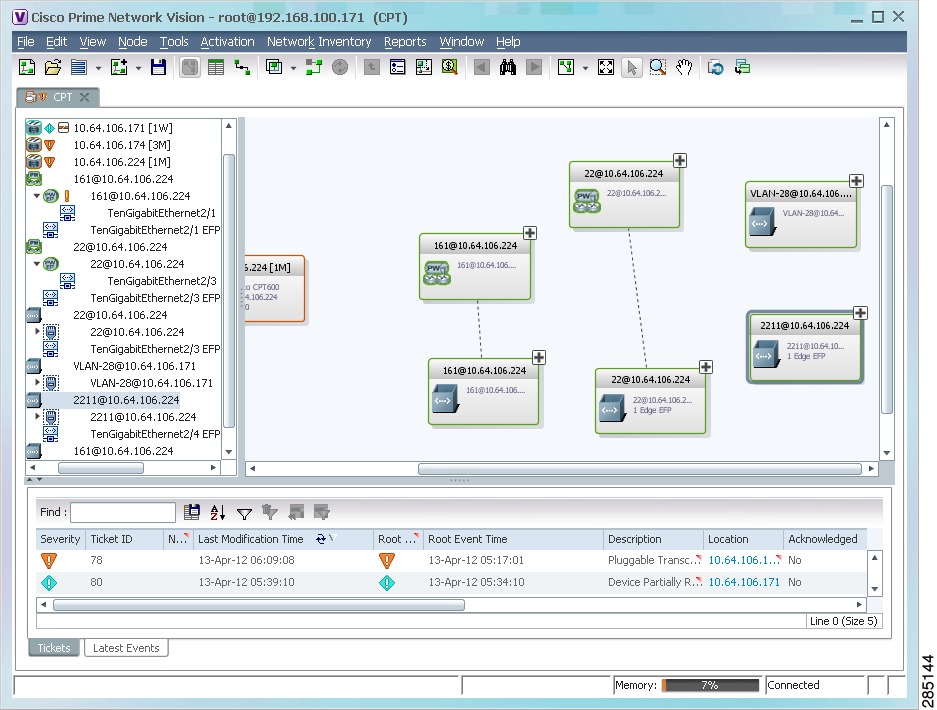Open dropdown next to Add to Map icon
937x710 pixels.
pos(138,68)
